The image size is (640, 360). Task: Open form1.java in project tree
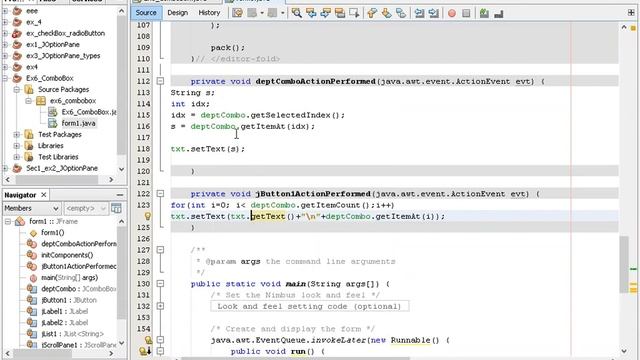[78, 123]
